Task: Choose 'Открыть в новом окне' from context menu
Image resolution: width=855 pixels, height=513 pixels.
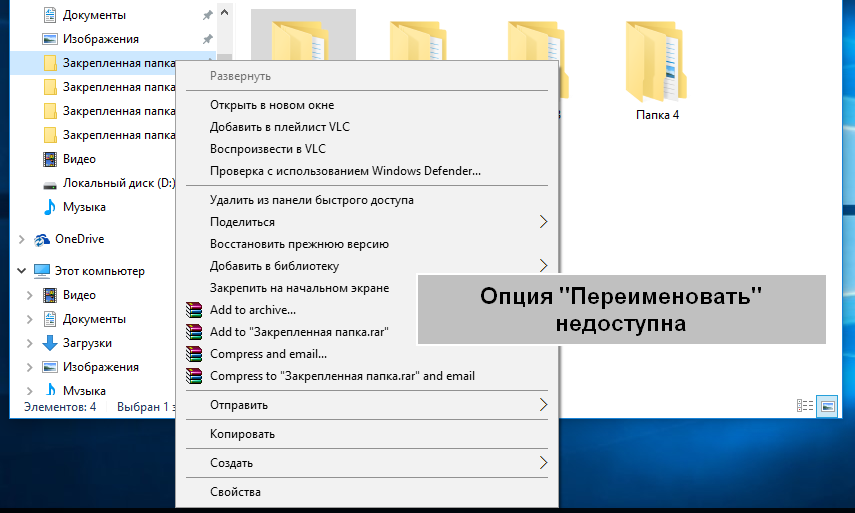Action: click(271, 105)
